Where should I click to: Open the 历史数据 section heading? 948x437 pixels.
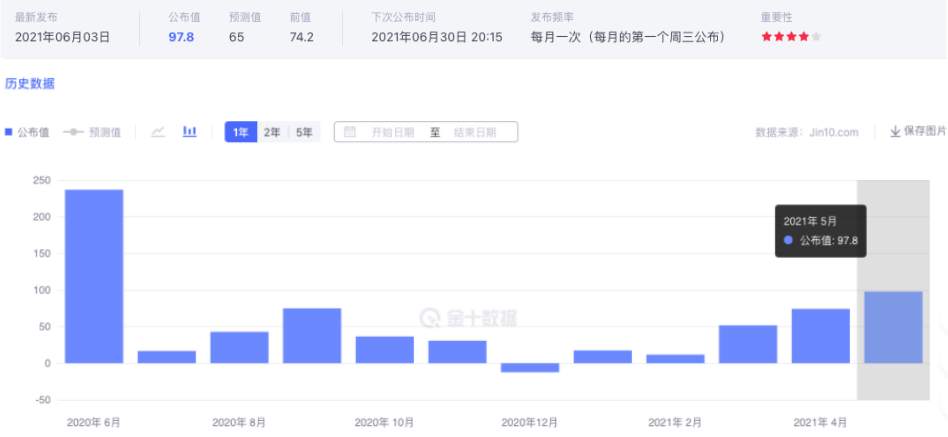(x=30, y=83)
